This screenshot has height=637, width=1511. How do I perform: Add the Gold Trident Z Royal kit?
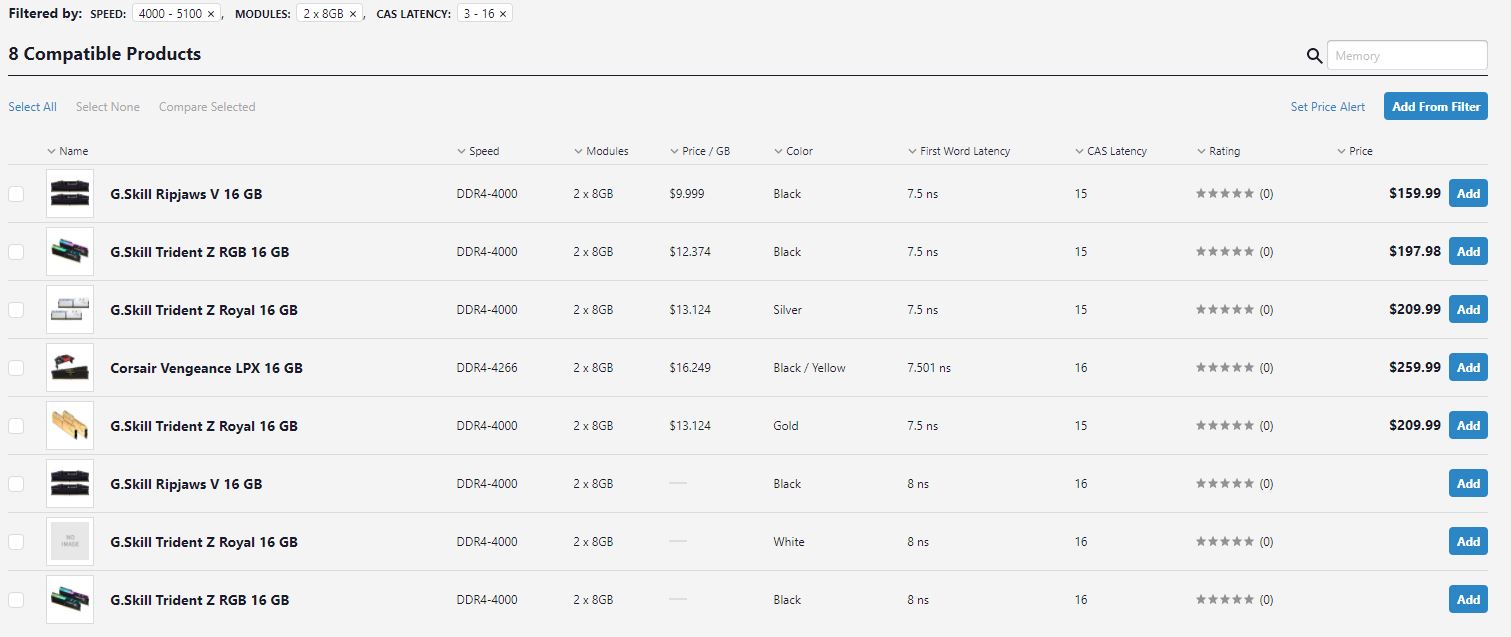(x=1468, y=426)
